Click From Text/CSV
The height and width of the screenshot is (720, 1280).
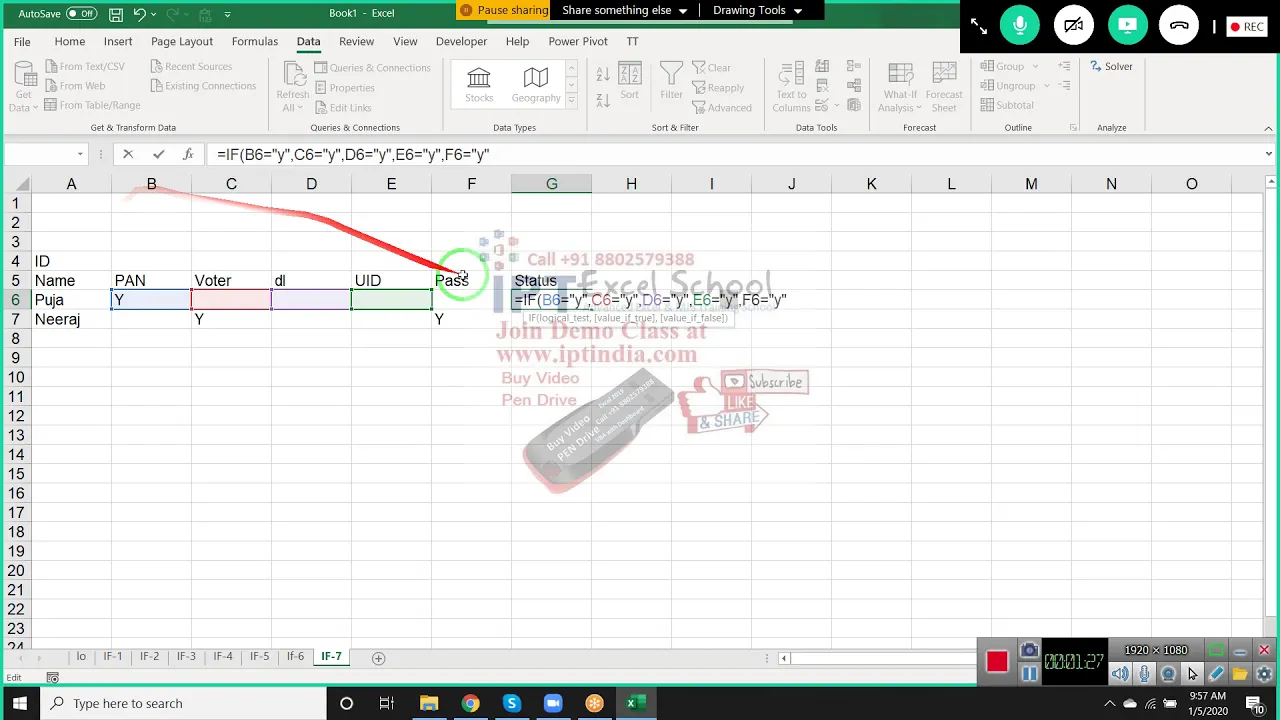tap(84, 67)
